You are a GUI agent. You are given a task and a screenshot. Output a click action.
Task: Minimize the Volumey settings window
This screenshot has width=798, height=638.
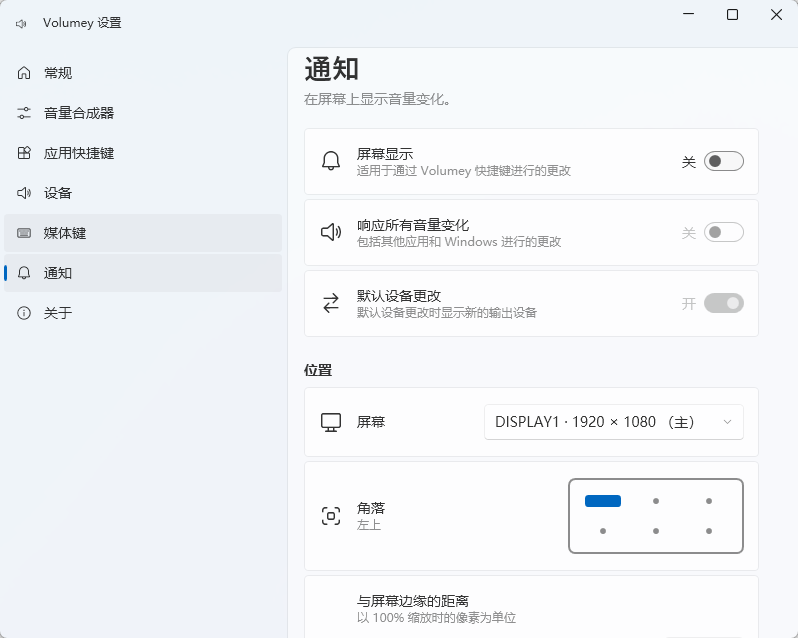coord(688,14)
